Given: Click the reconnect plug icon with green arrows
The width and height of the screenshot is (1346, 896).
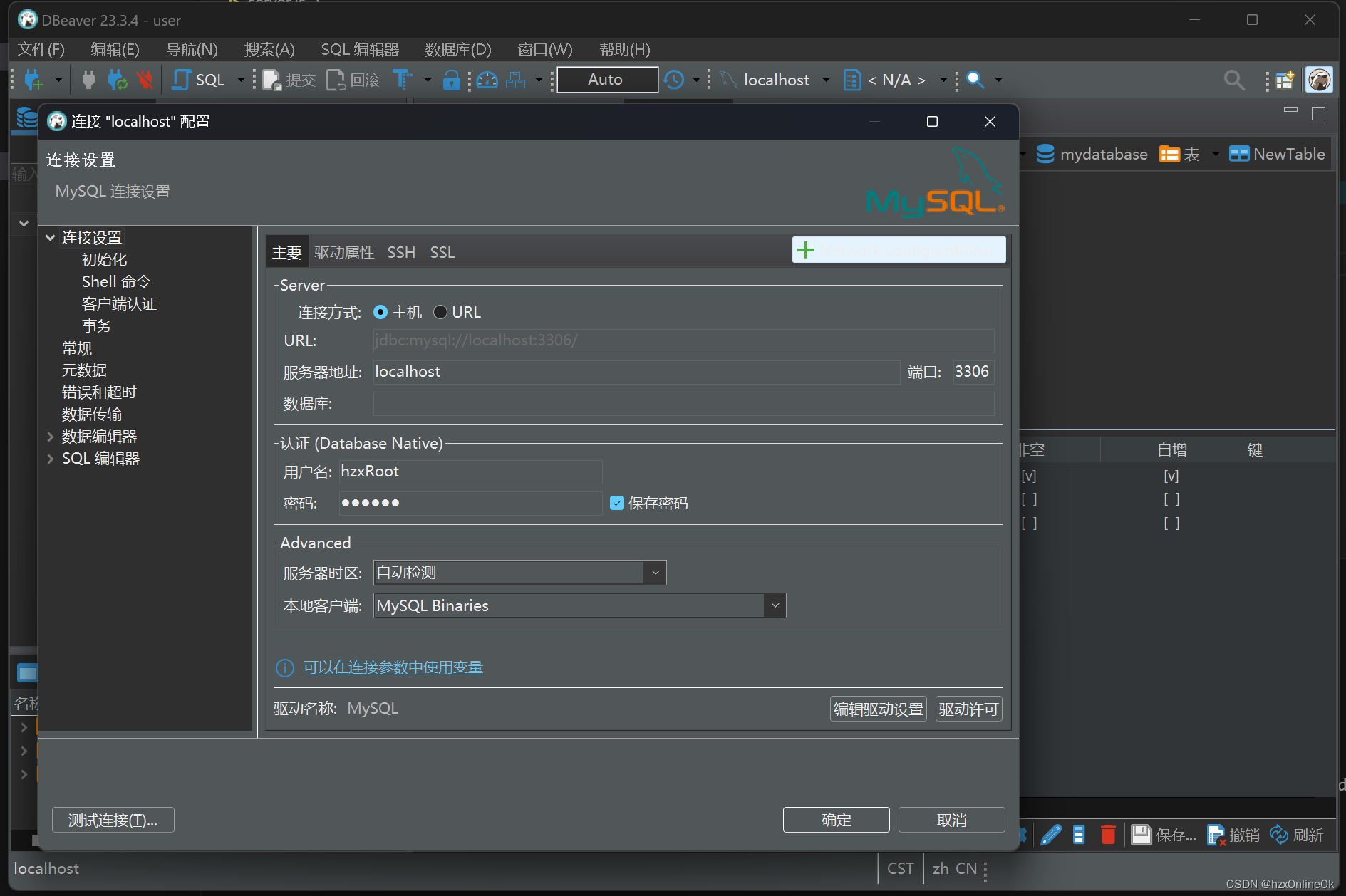Looking at the screenshot, I should (x=117, y=80).
